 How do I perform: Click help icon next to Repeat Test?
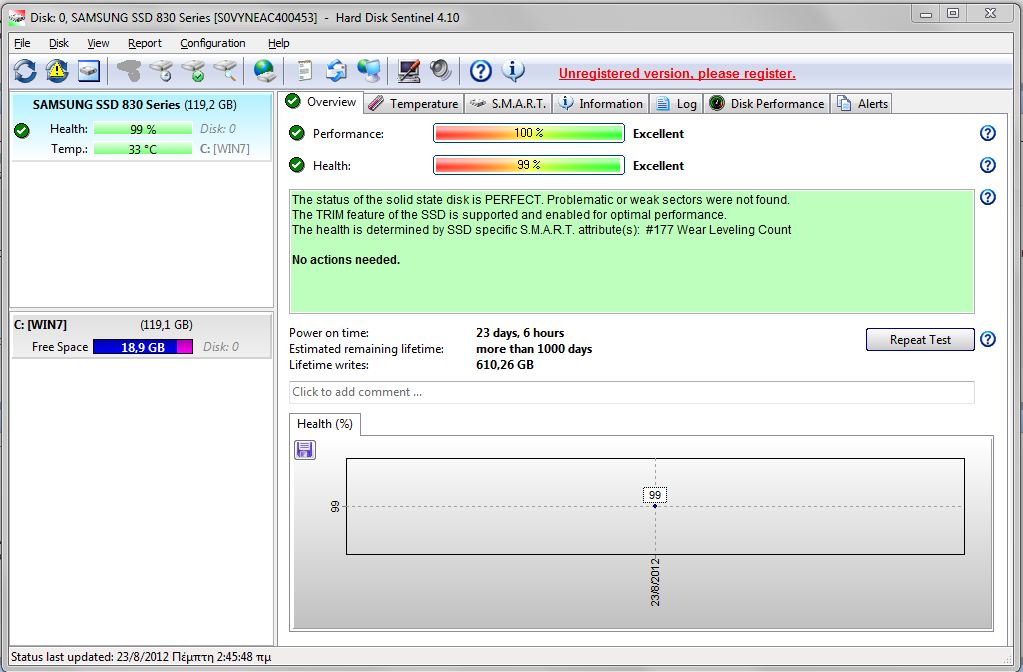click(988, 339)
